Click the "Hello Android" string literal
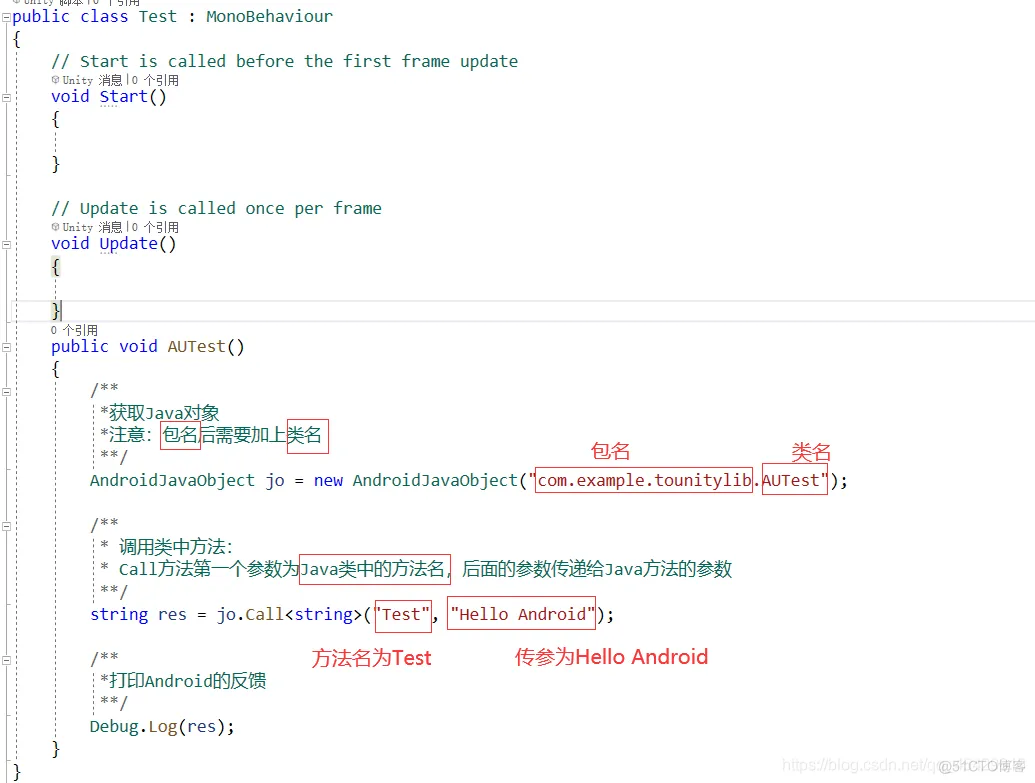Image resolution: width=1035 pixels, height=783 pixels. click(522, 615)
